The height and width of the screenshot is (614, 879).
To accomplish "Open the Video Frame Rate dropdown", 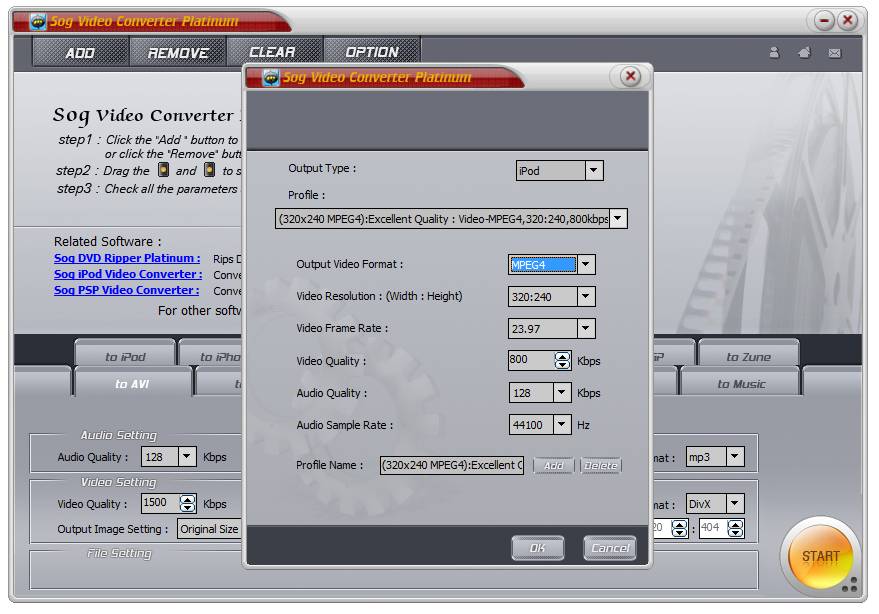I will click(586, 328).
